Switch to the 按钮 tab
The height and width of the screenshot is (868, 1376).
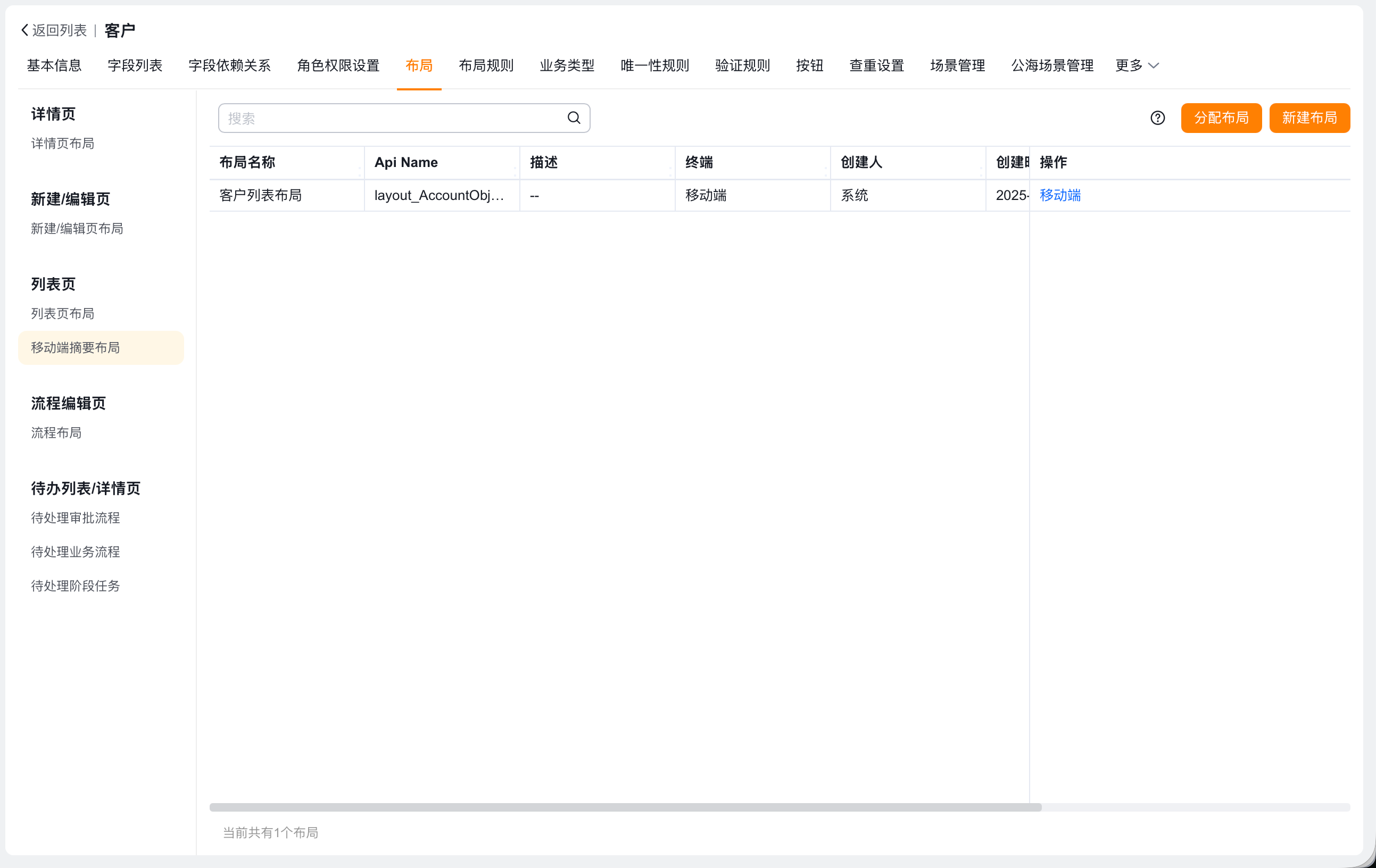(x=810, y=65)
